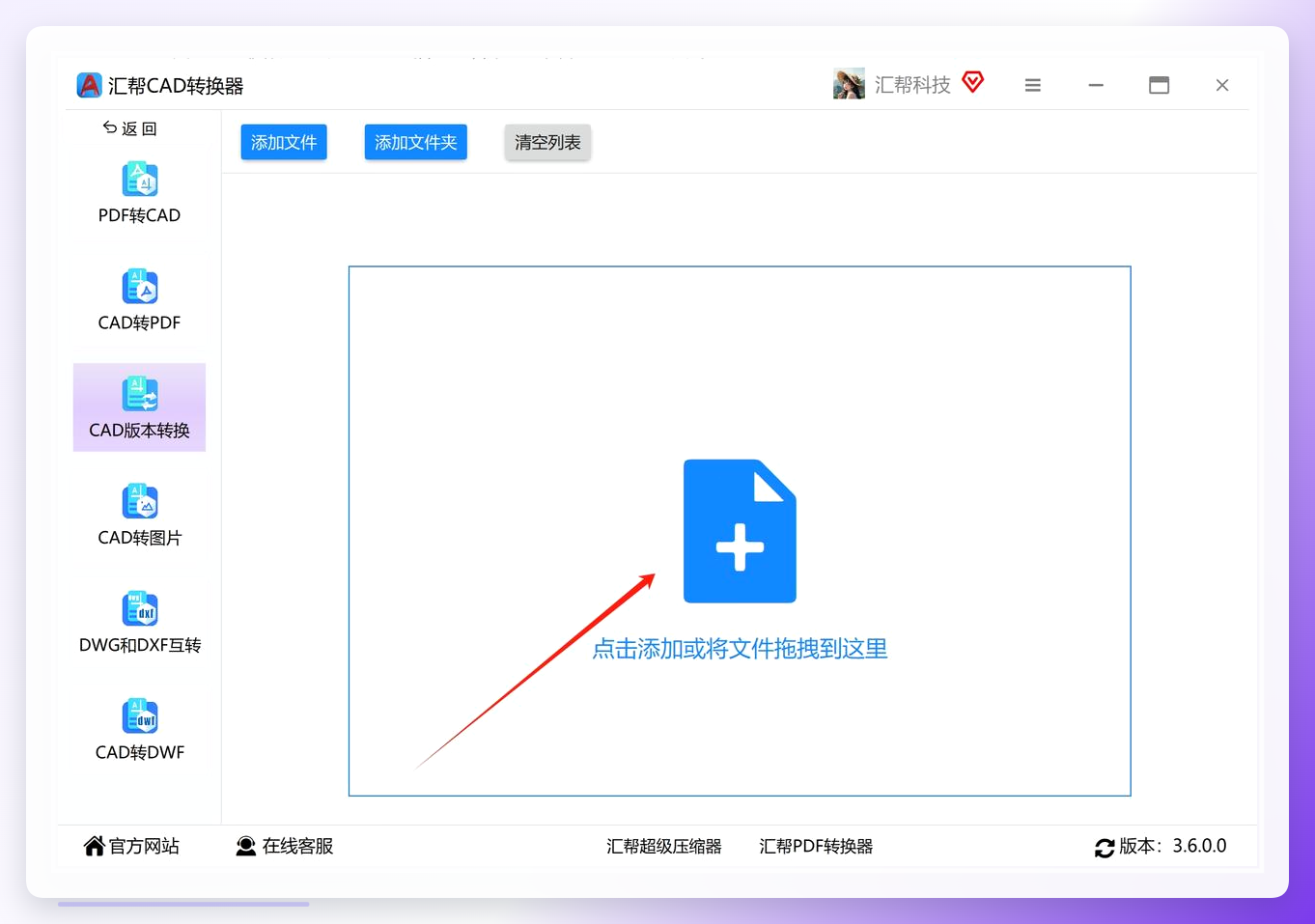
Task: Open the 汇帮PDF转换器 link
Action: click(x=816, y=846)
